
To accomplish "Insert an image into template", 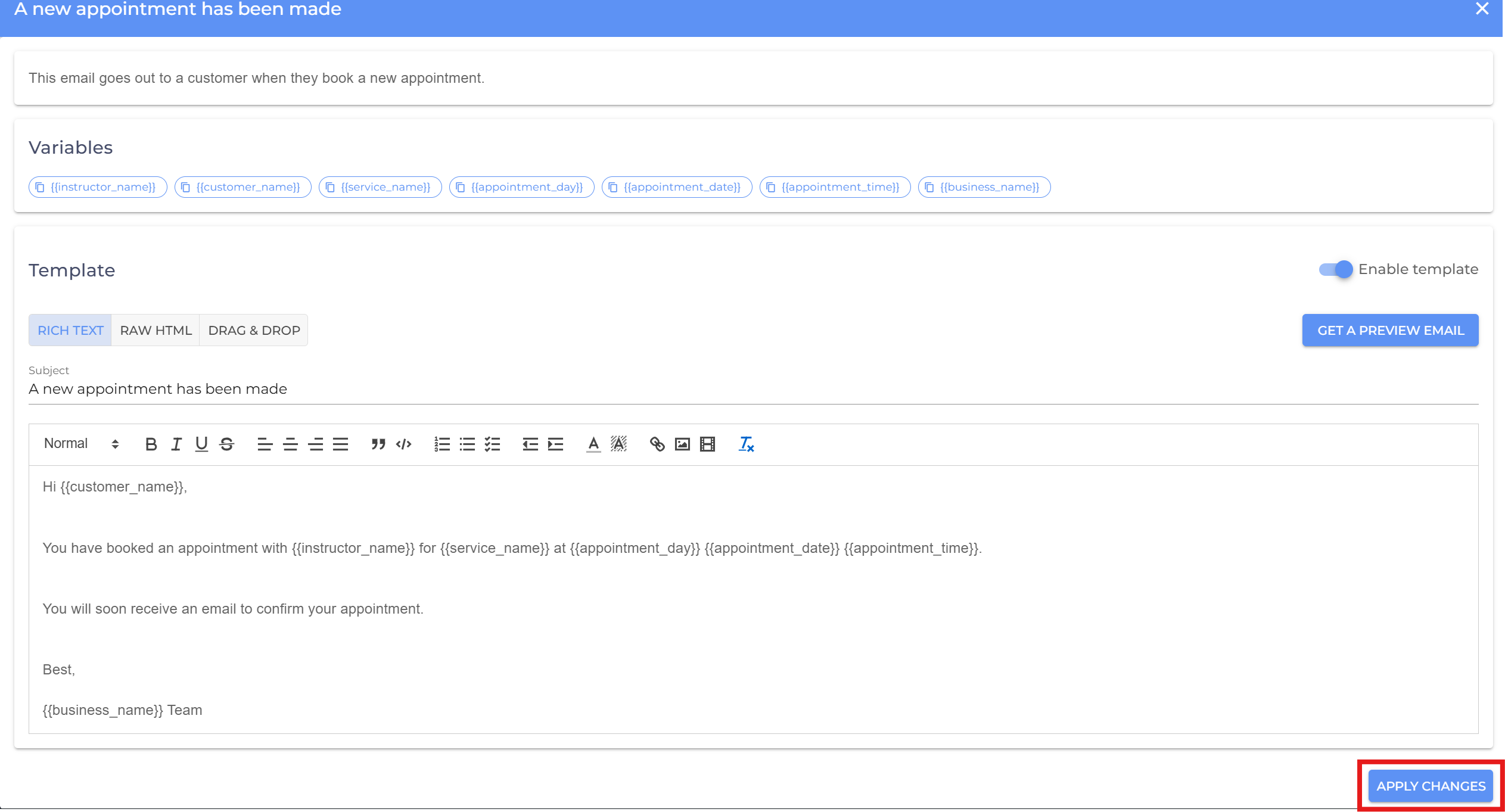I will [x=682, y=444].
